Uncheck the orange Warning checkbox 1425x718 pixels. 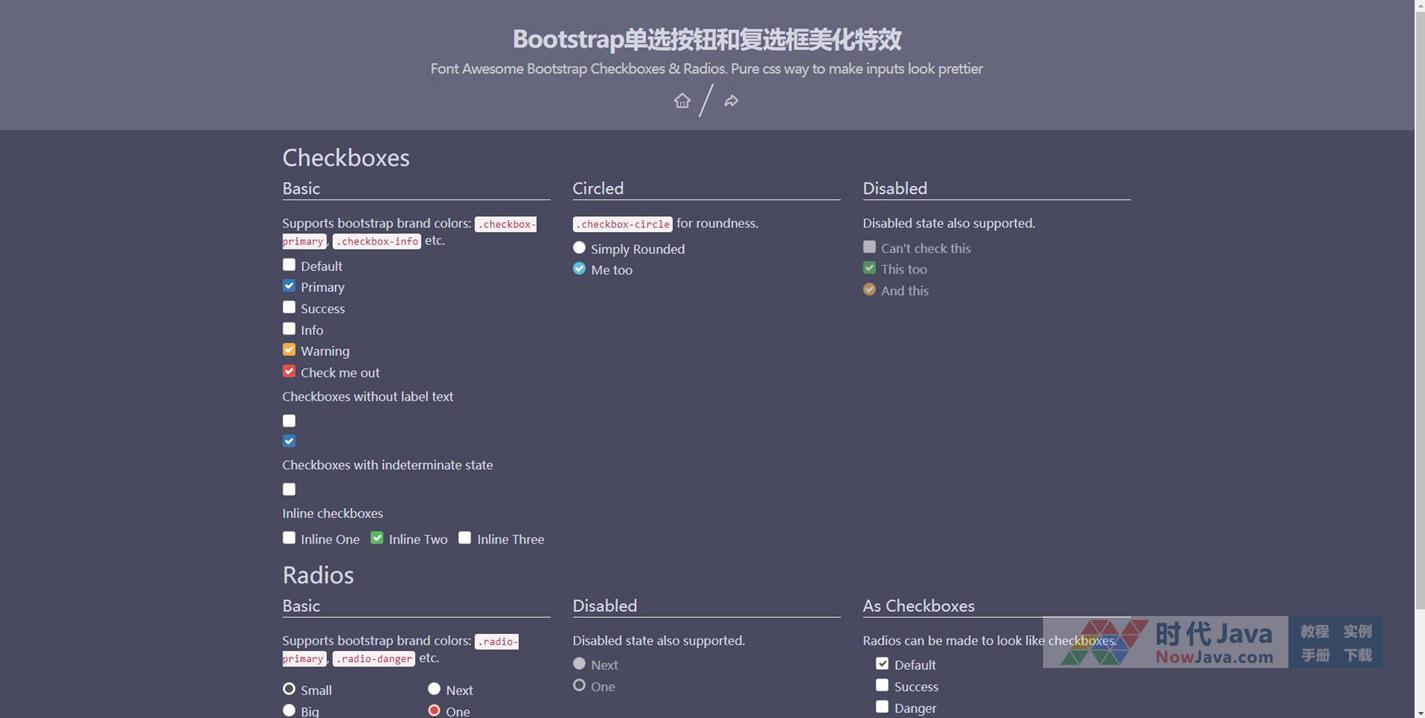pos(289,350)
